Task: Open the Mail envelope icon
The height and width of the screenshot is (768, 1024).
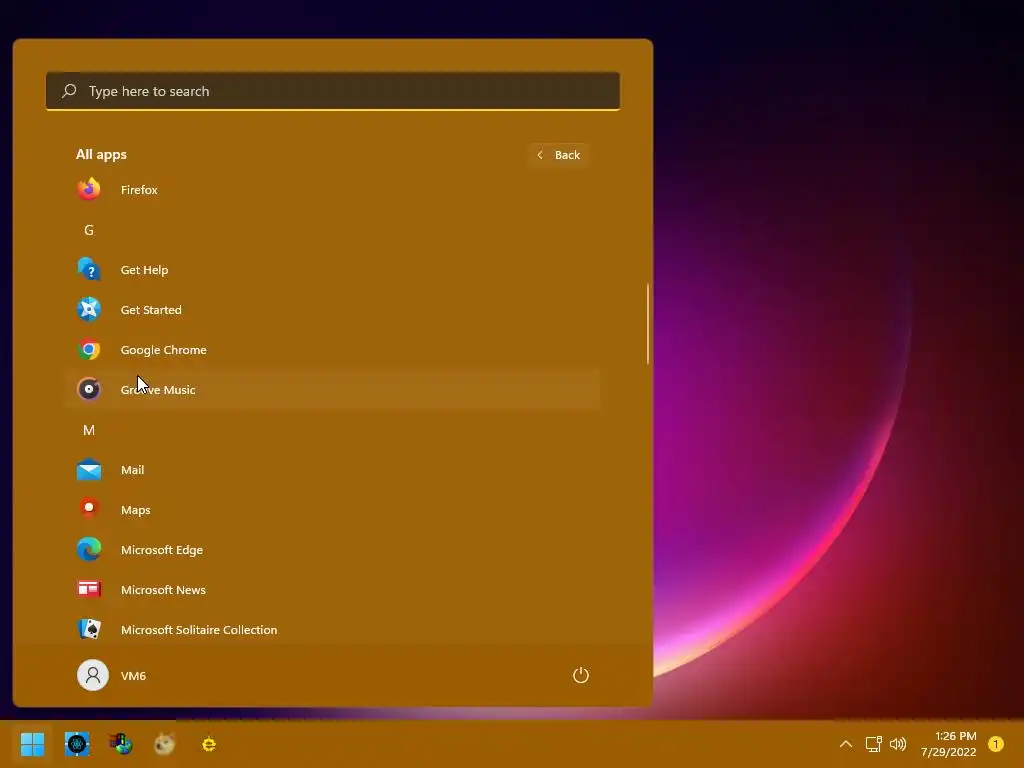Action: tap(89, 470)
